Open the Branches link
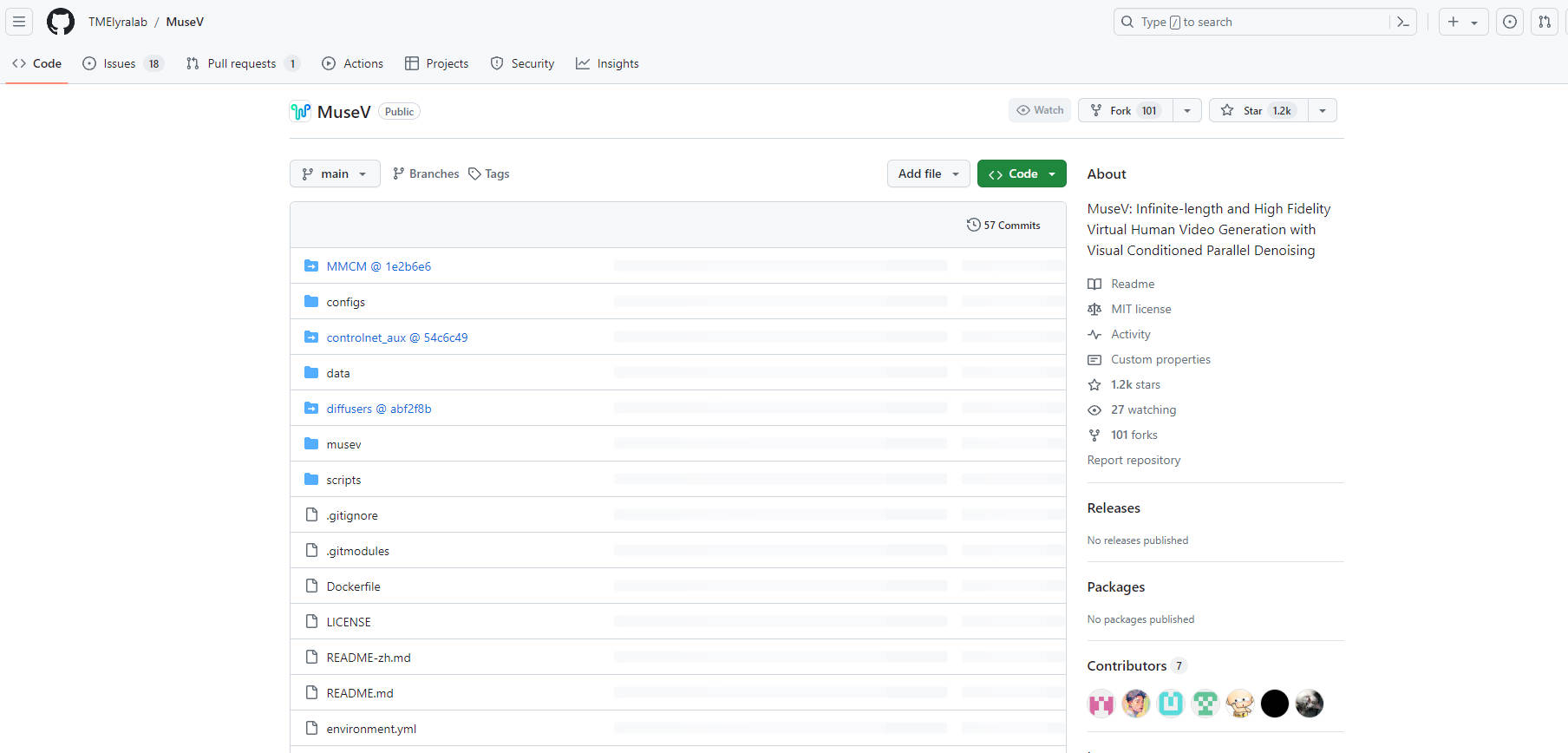The image size is (1568, 753). tap(426, 174)
